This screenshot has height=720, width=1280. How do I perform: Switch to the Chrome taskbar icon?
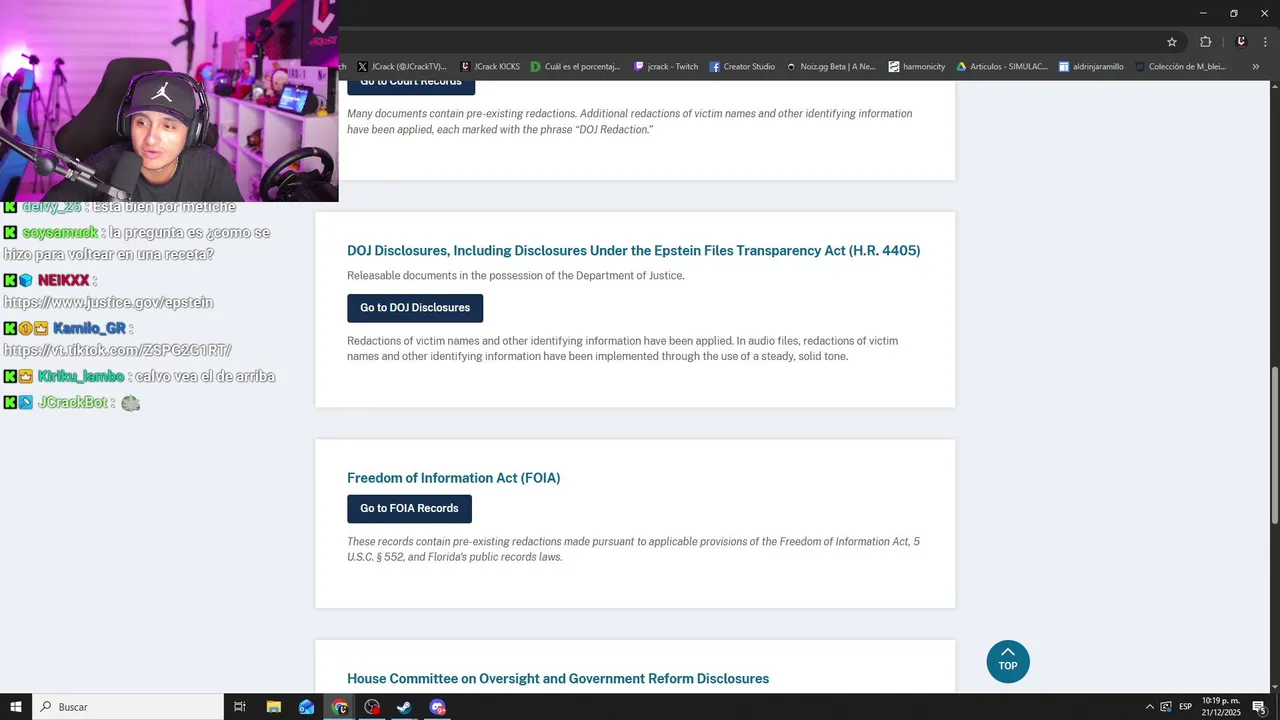point(340,707)
